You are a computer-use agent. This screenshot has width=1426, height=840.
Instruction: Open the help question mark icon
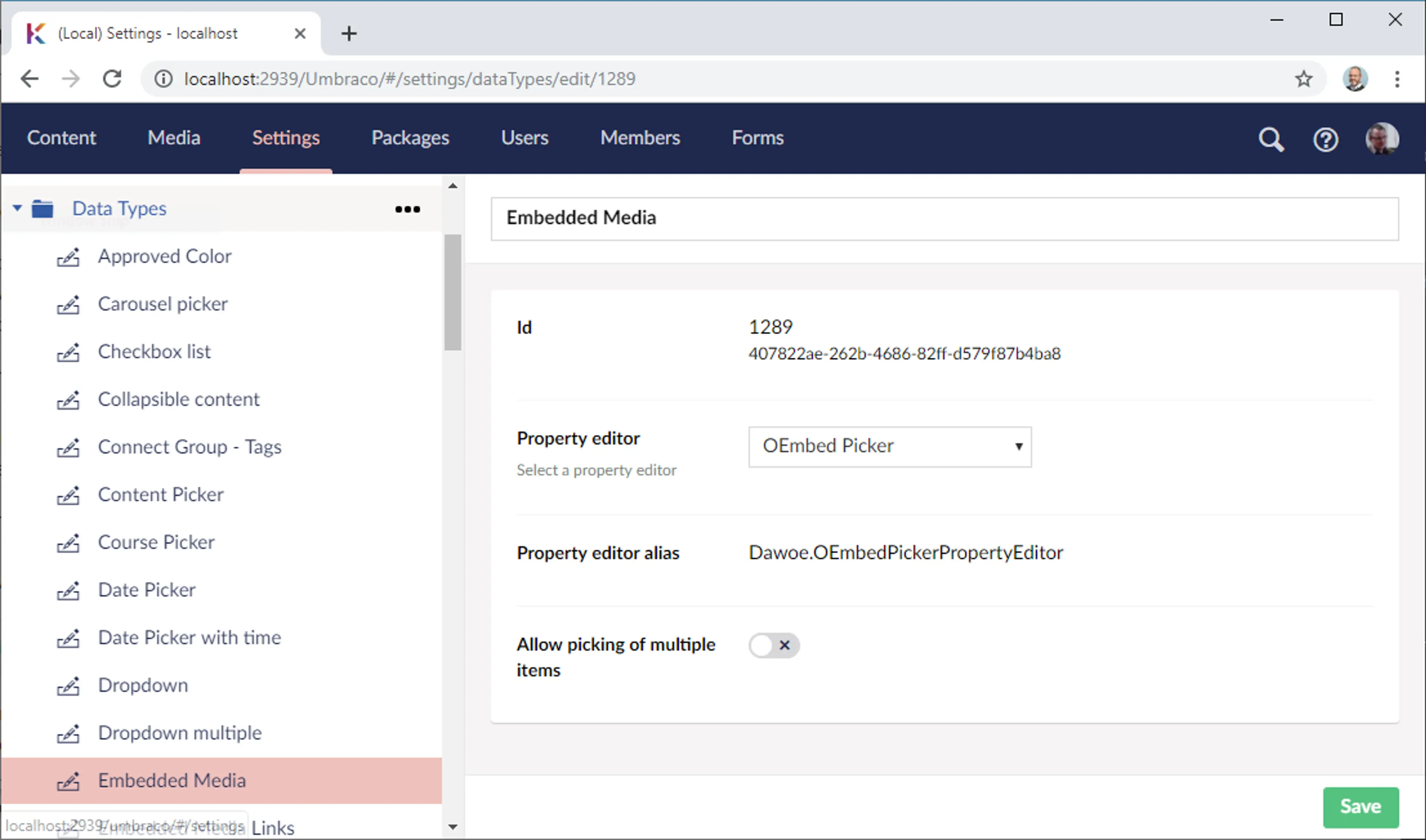pos(1325,139)
